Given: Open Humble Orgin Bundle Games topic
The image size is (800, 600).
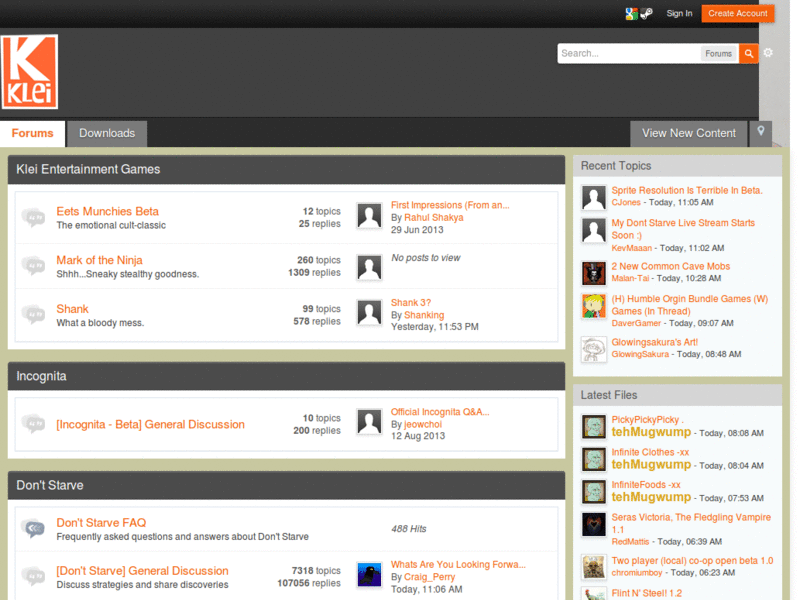Looking at the screenshot, I should (690, 305).
